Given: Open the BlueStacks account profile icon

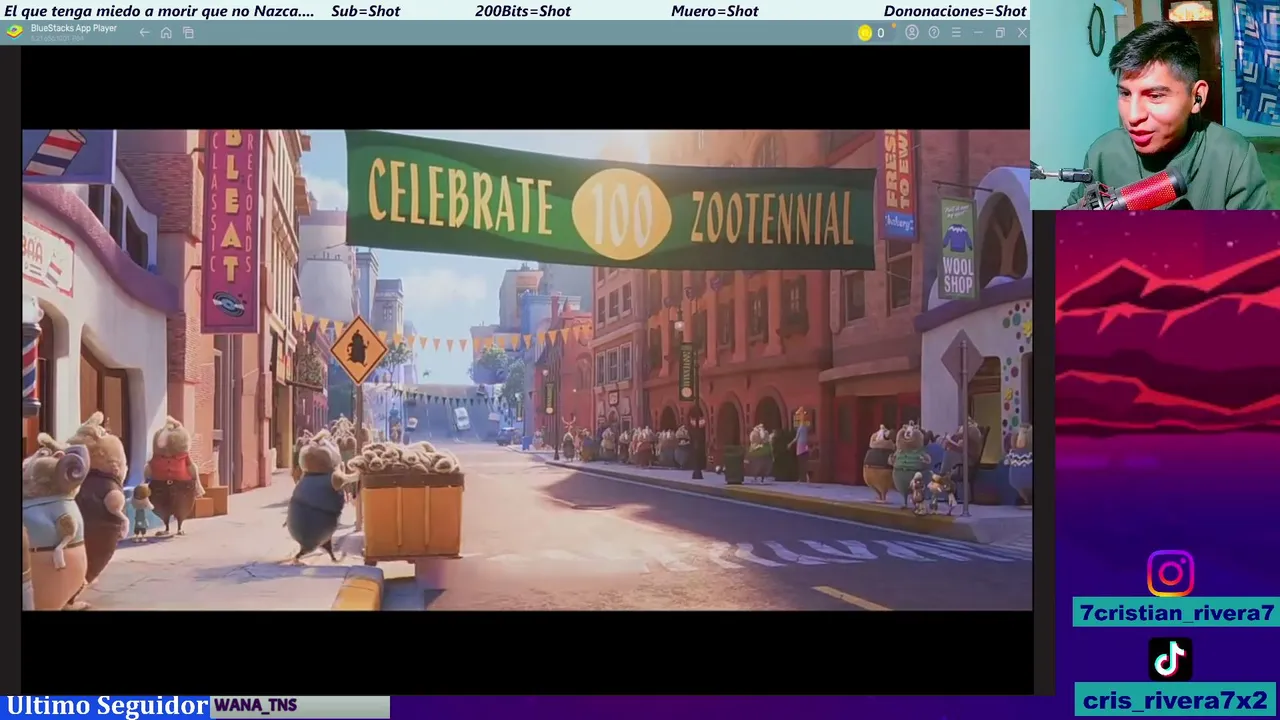Looking at the screenshot, I should [x=912, y=33].
